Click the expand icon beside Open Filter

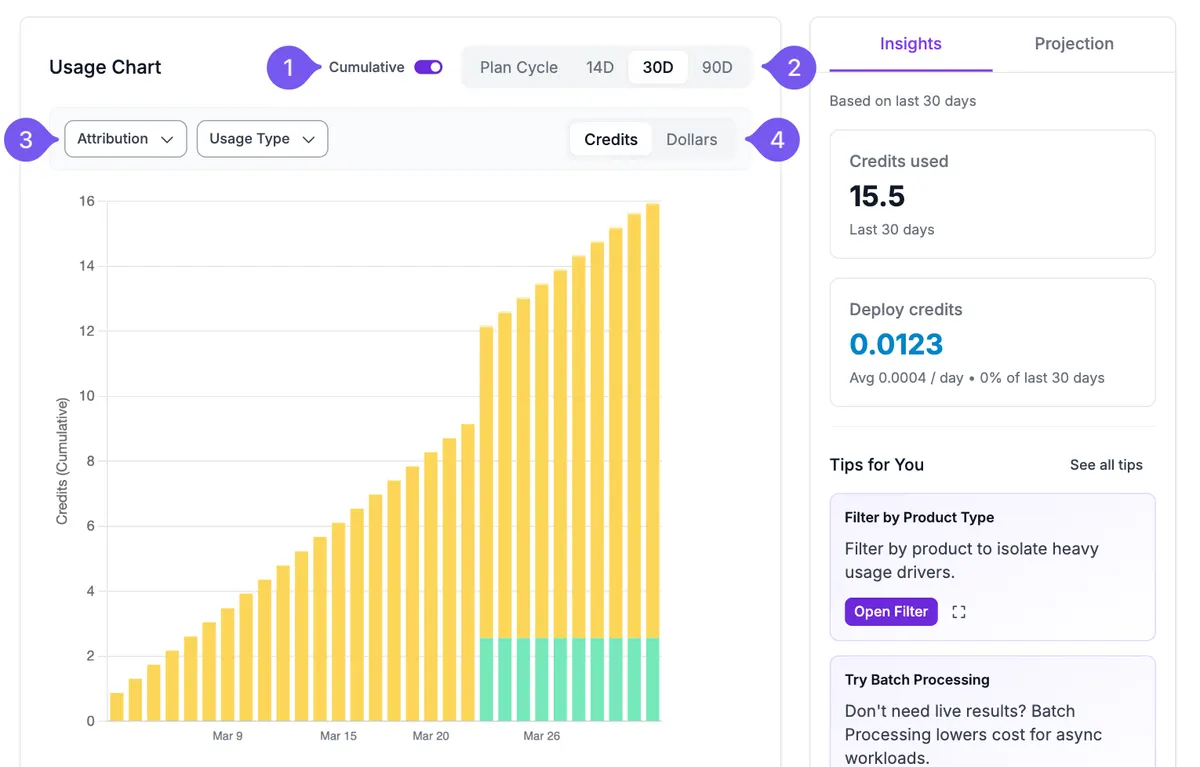[959, 612]
